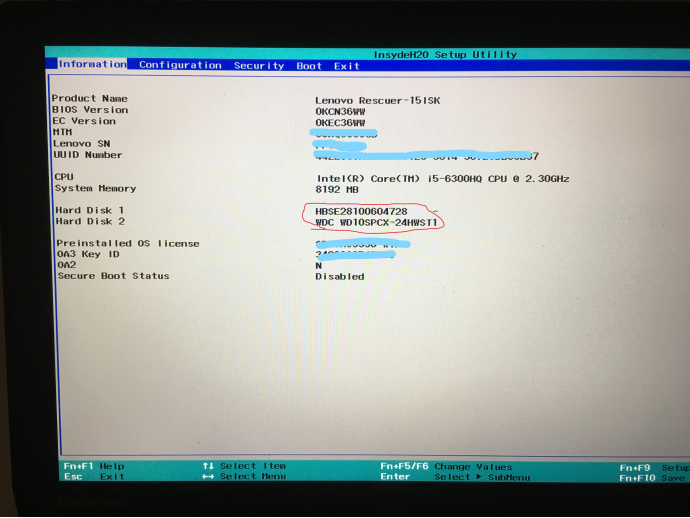This screenshot has width=690, height=518.
Task: Click the OA3 Key ID label
Action: (88, 254)
